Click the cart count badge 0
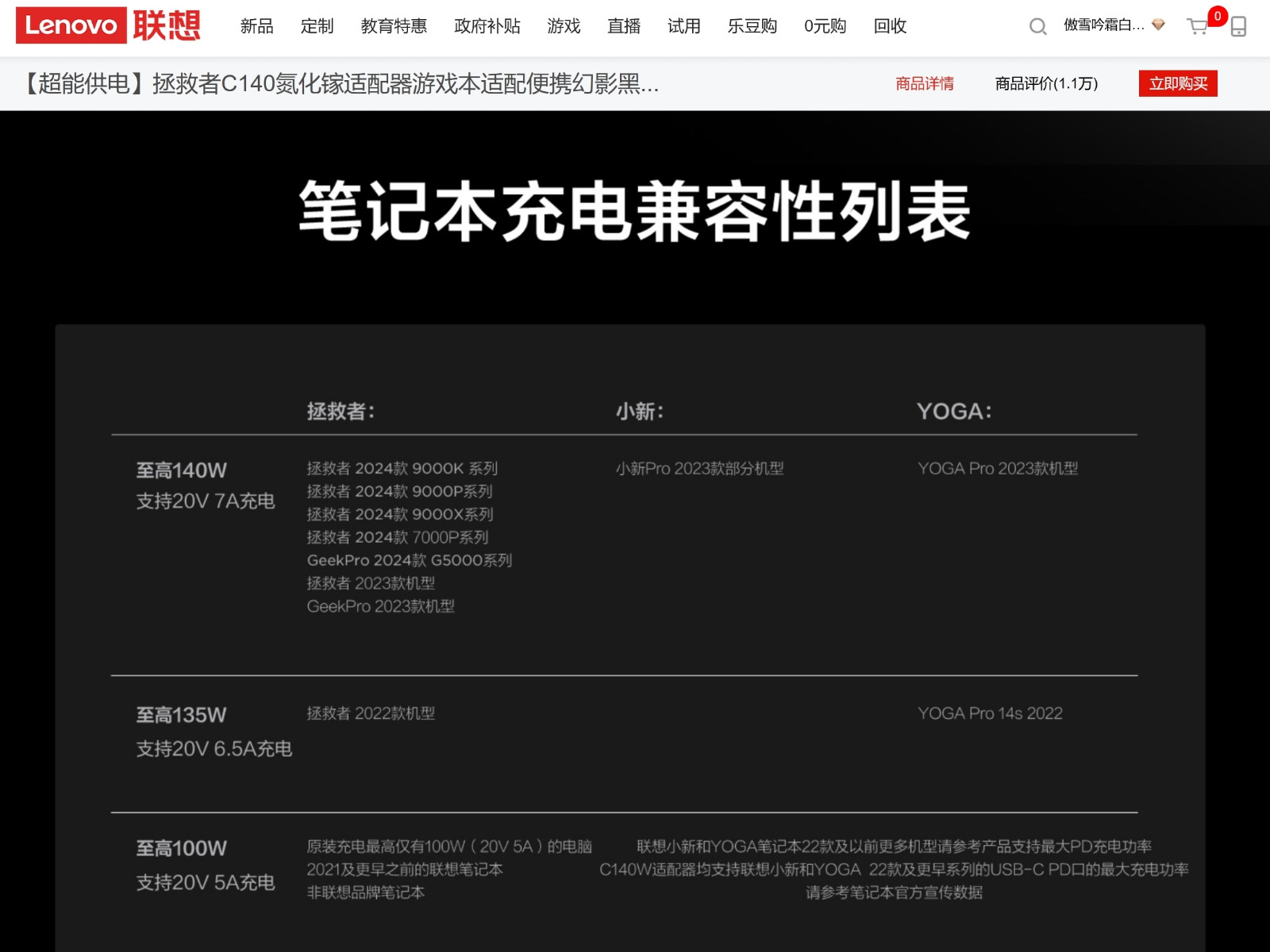This screenshot has height=952, width=1270. (1217, 16)
